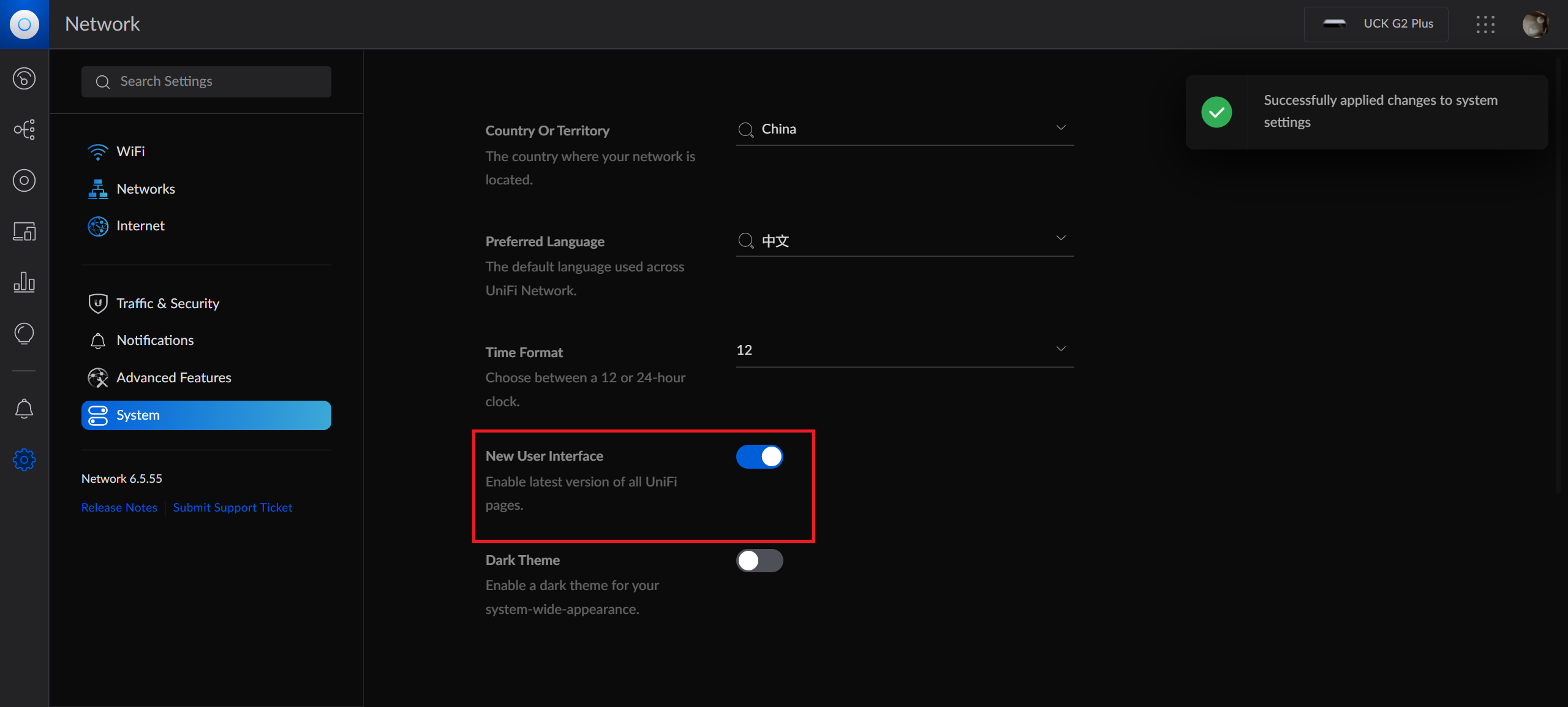Image resolution: width=1568 pixels, height=707 pixels.
Task: Click the New User Interface label
Action: coord(544,456)
